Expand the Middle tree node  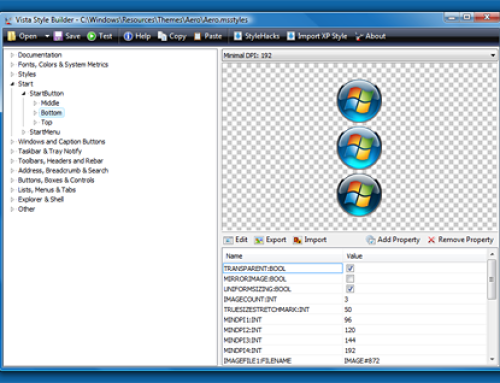tap(35, 103)
